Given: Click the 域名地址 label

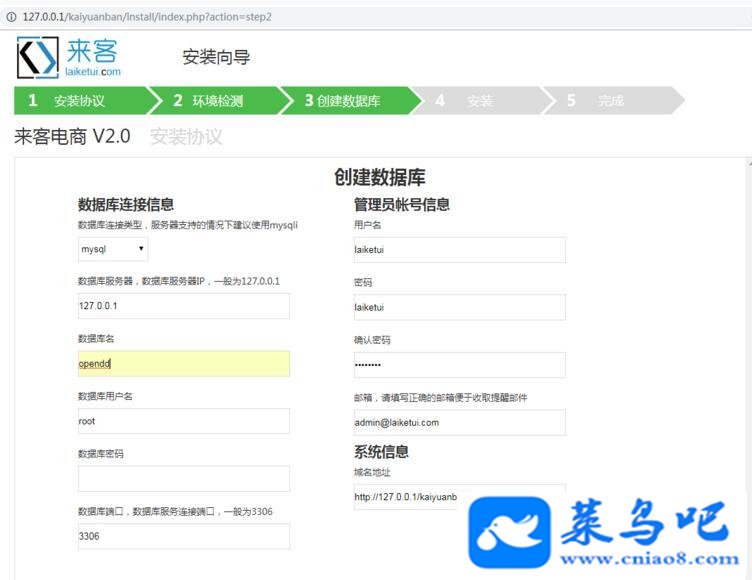Looking at the screenshot, I should point(372,473).
